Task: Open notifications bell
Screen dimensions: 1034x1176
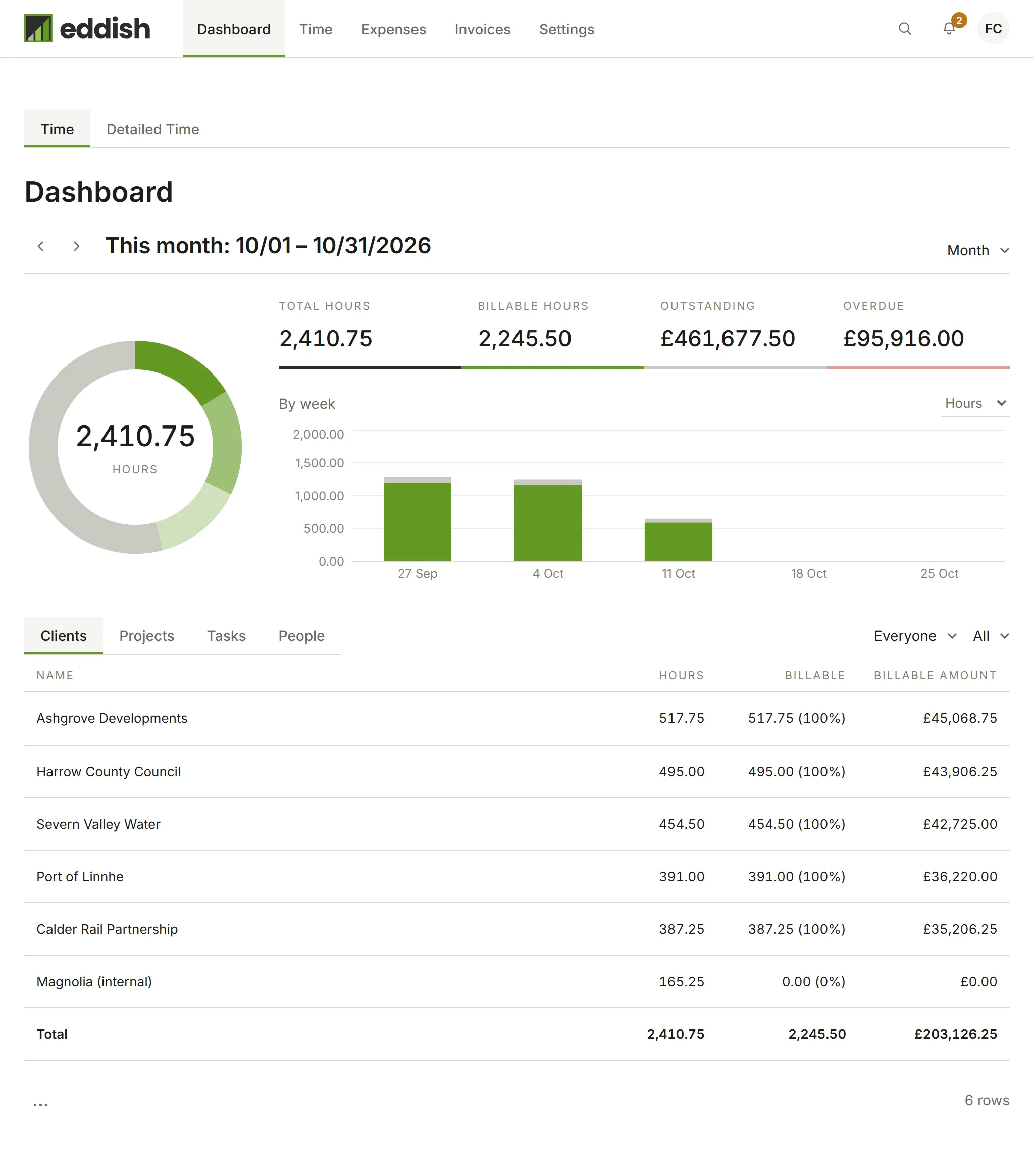Action: coord(949,29)
